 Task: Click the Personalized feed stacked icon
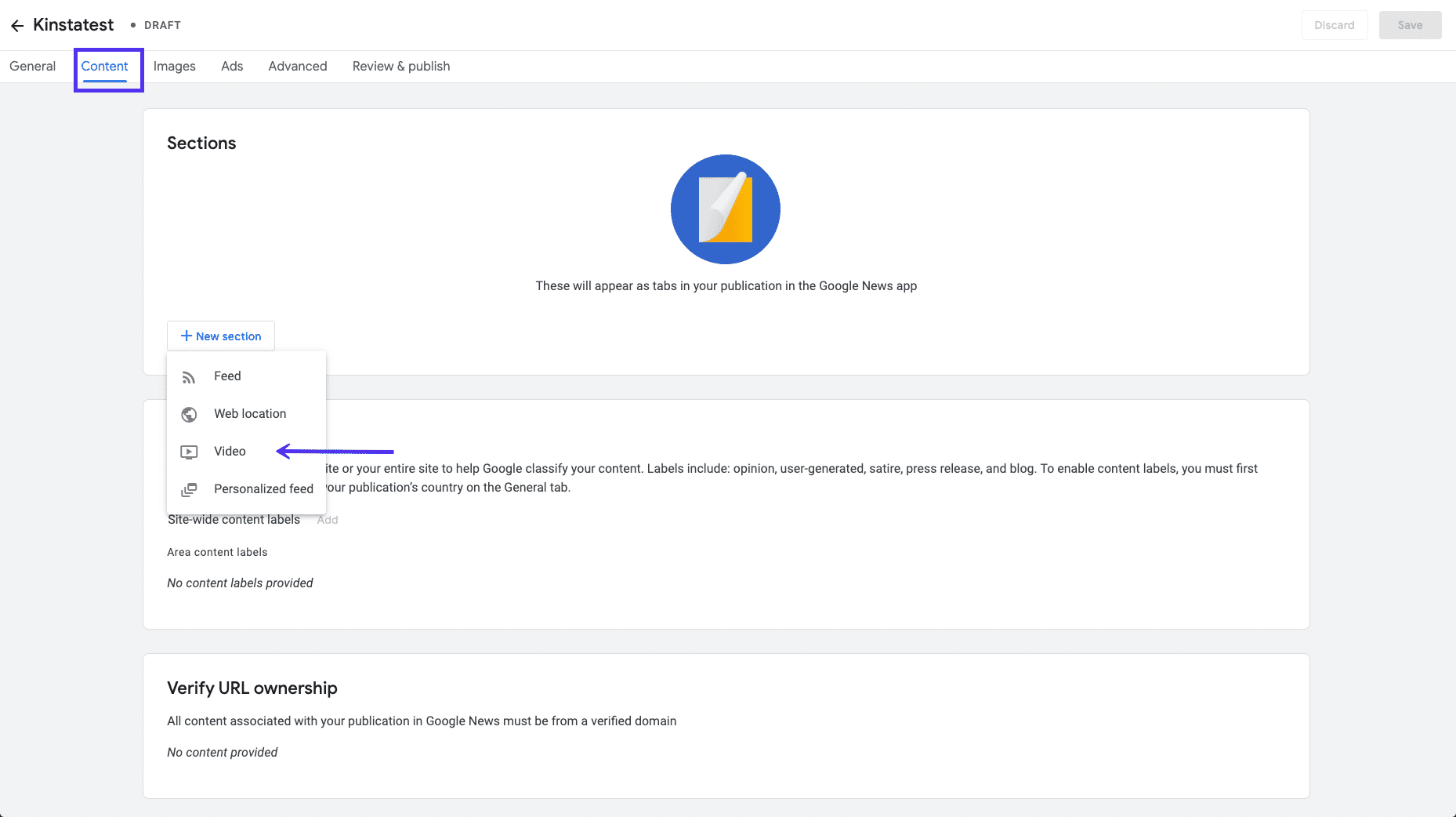189,489
